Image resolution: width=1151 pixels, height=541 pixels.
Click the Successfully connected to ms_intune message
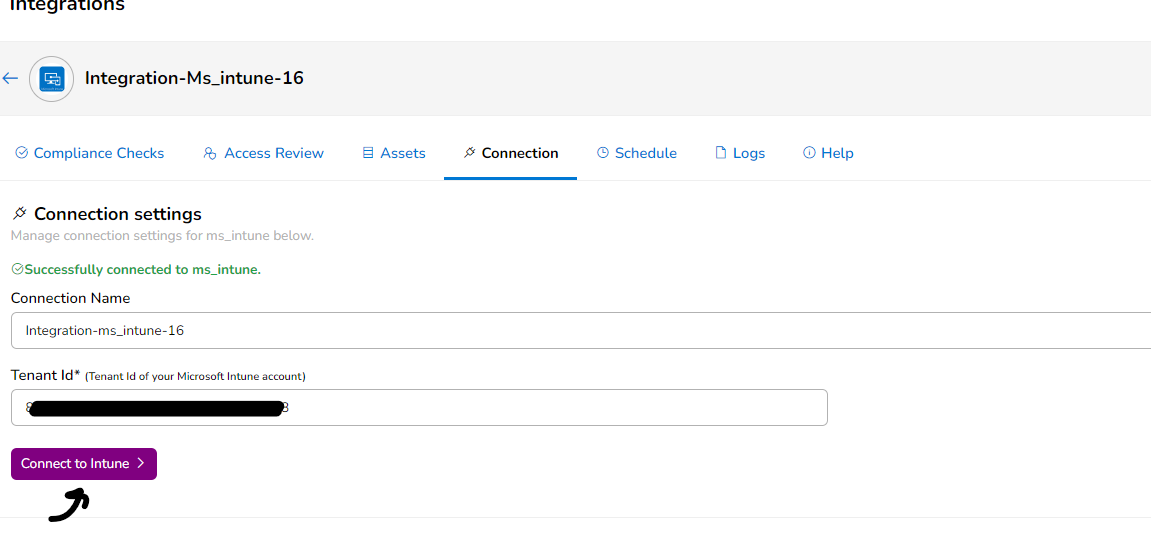tap(137, 269)
